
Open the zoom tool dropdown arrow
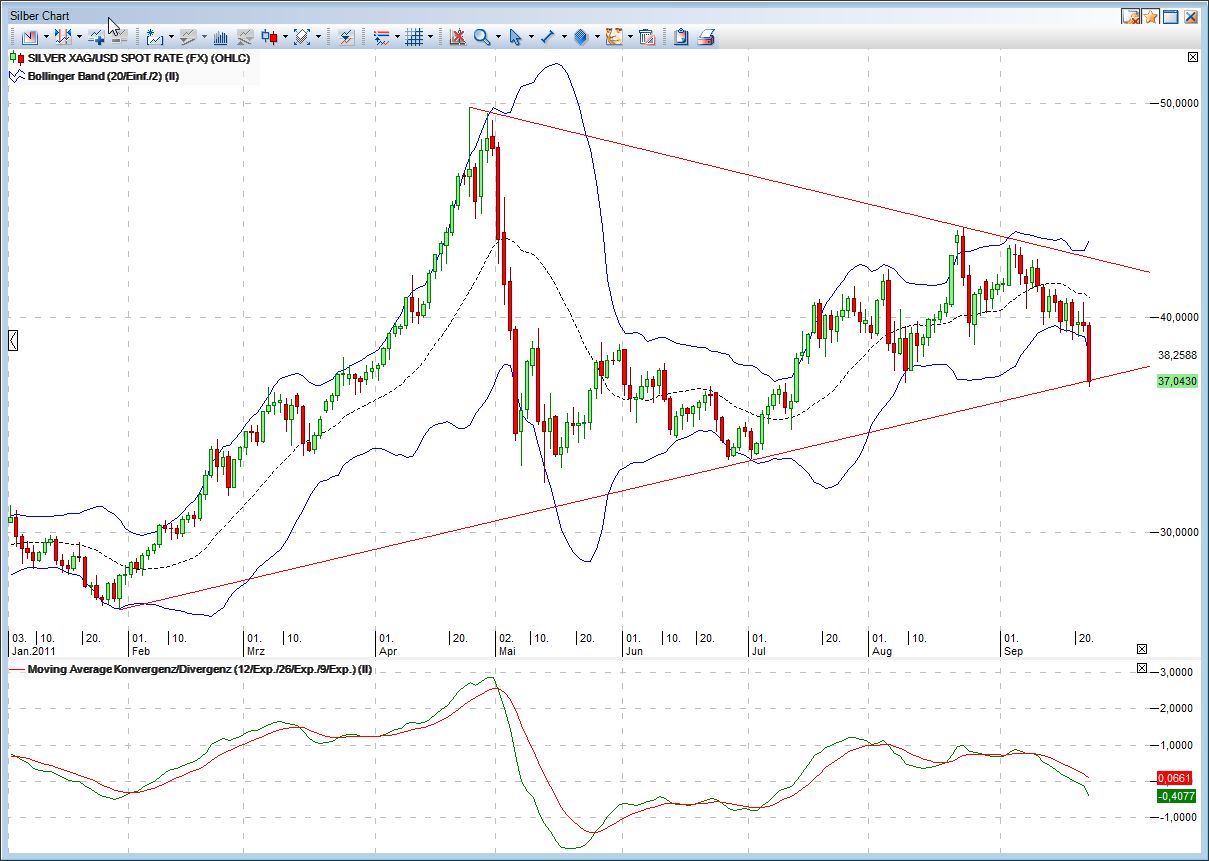click(498, 37)
